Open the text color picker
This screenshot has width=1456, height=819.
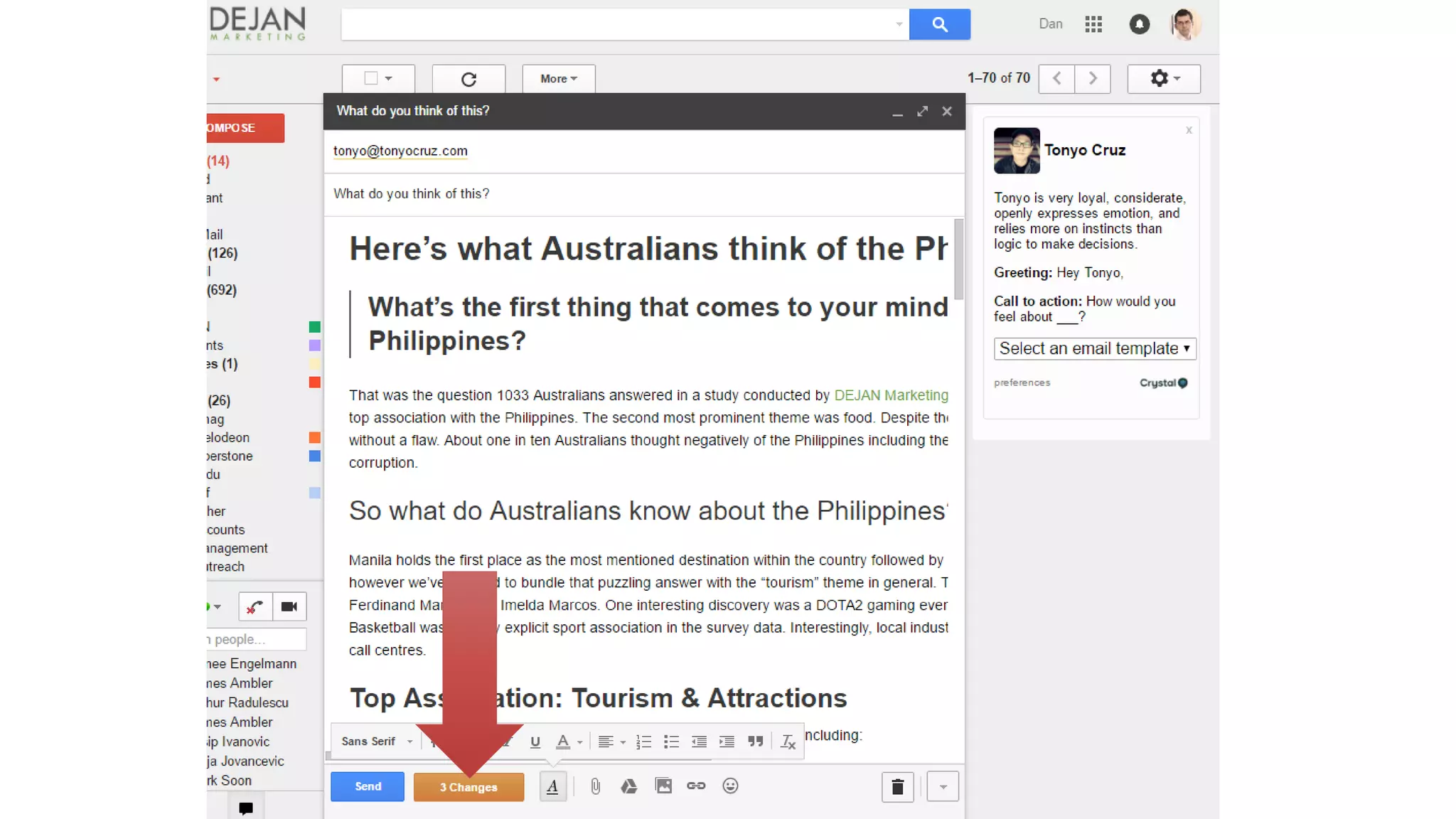pos(569,742)
